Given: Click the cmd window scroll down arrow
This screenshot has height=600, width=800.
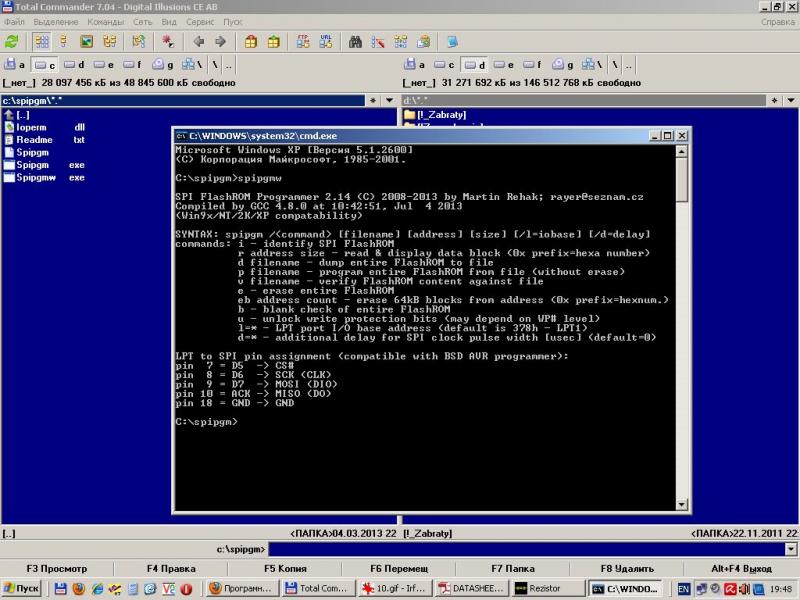Looking at the screenshot, I should click(682, 505).
